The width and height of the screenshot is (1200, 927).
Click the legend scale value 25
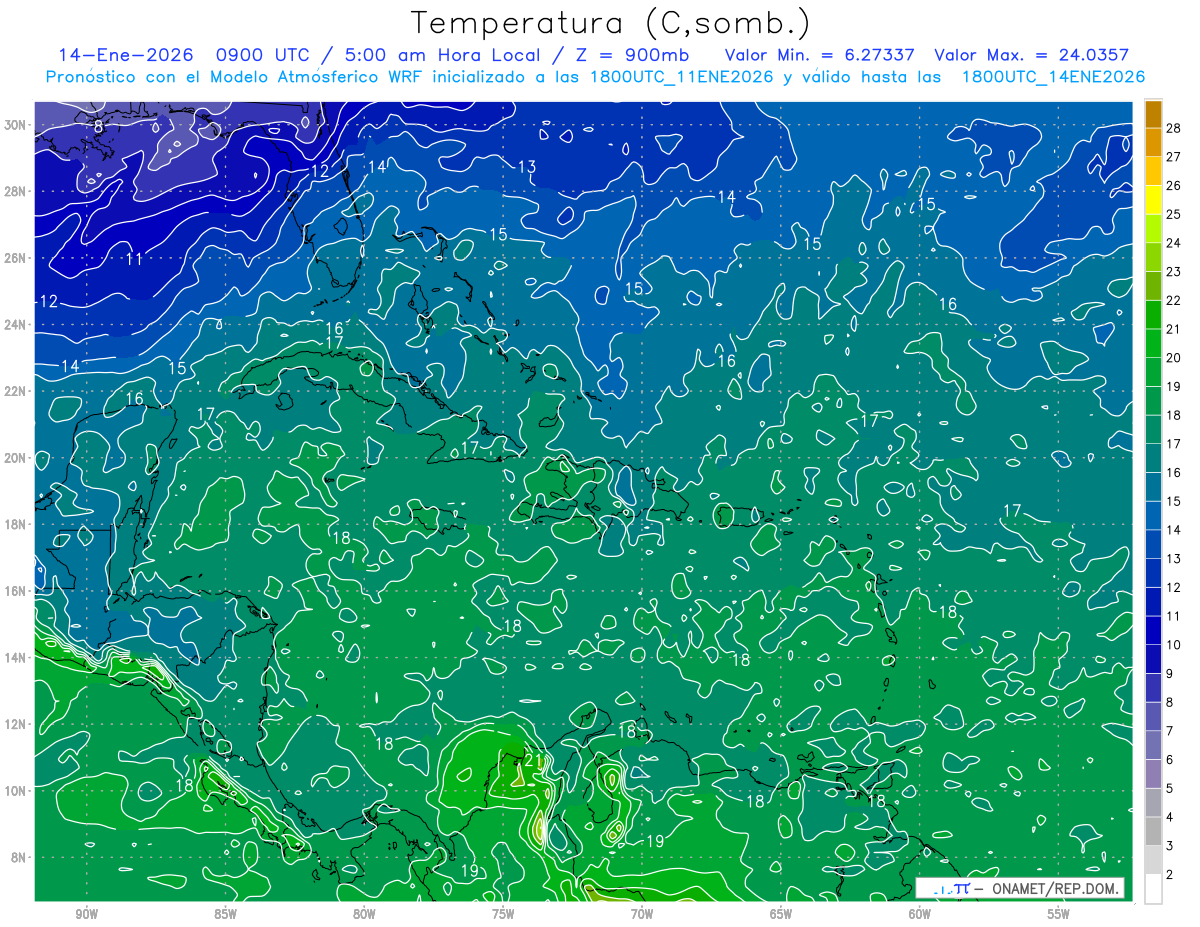(1174, 215)
